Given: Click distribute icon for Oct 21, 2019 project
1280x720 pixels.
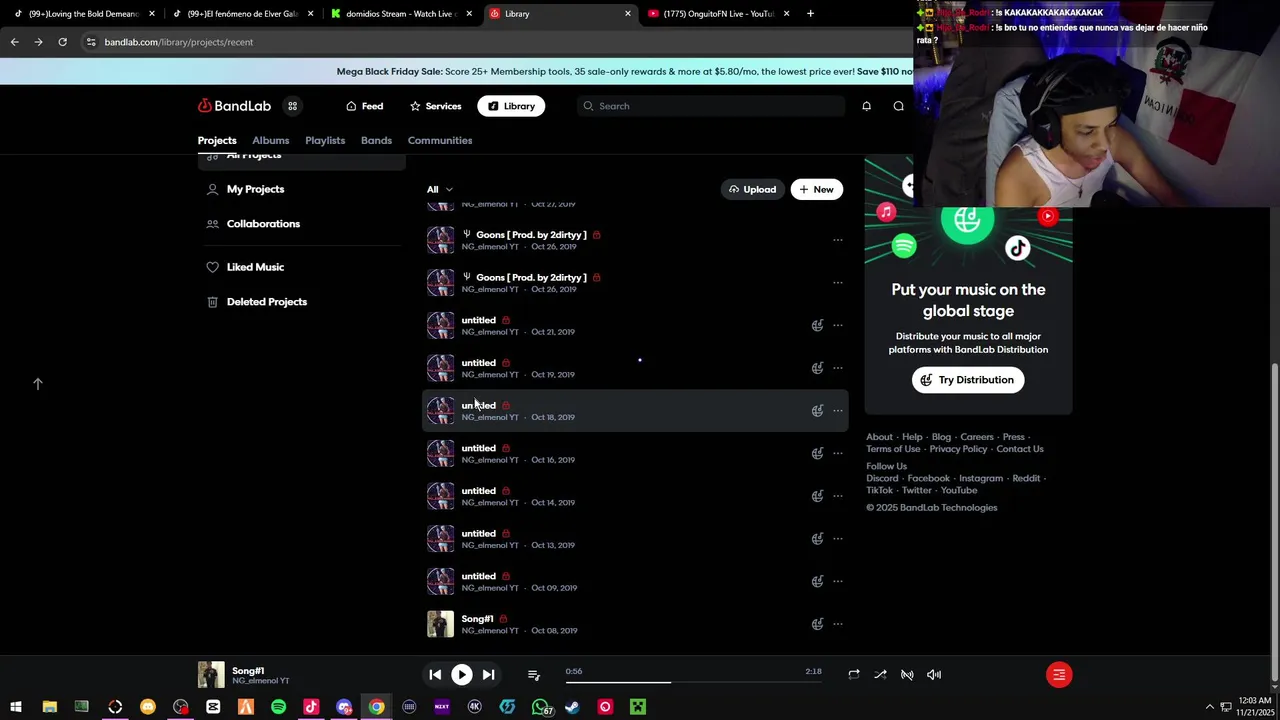Looking at the screenshot, I should [x=817, y=325].
